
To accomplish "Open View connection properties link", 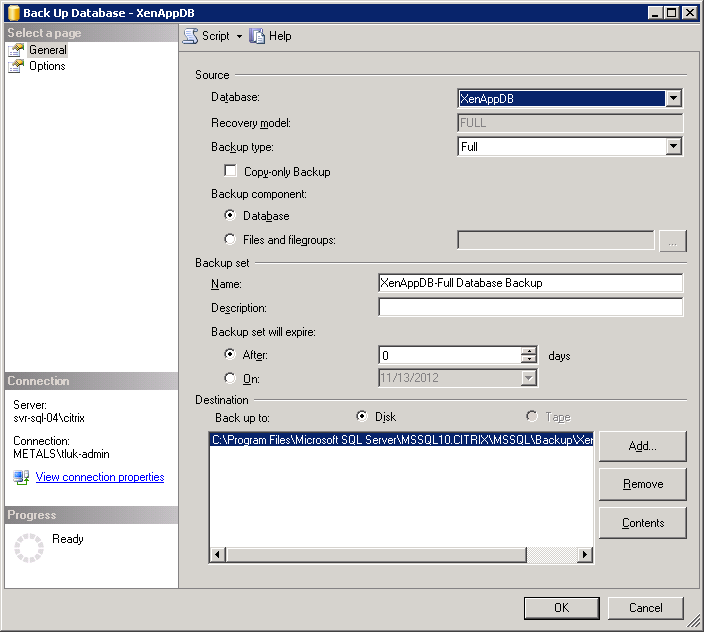I will pos(100,477).
